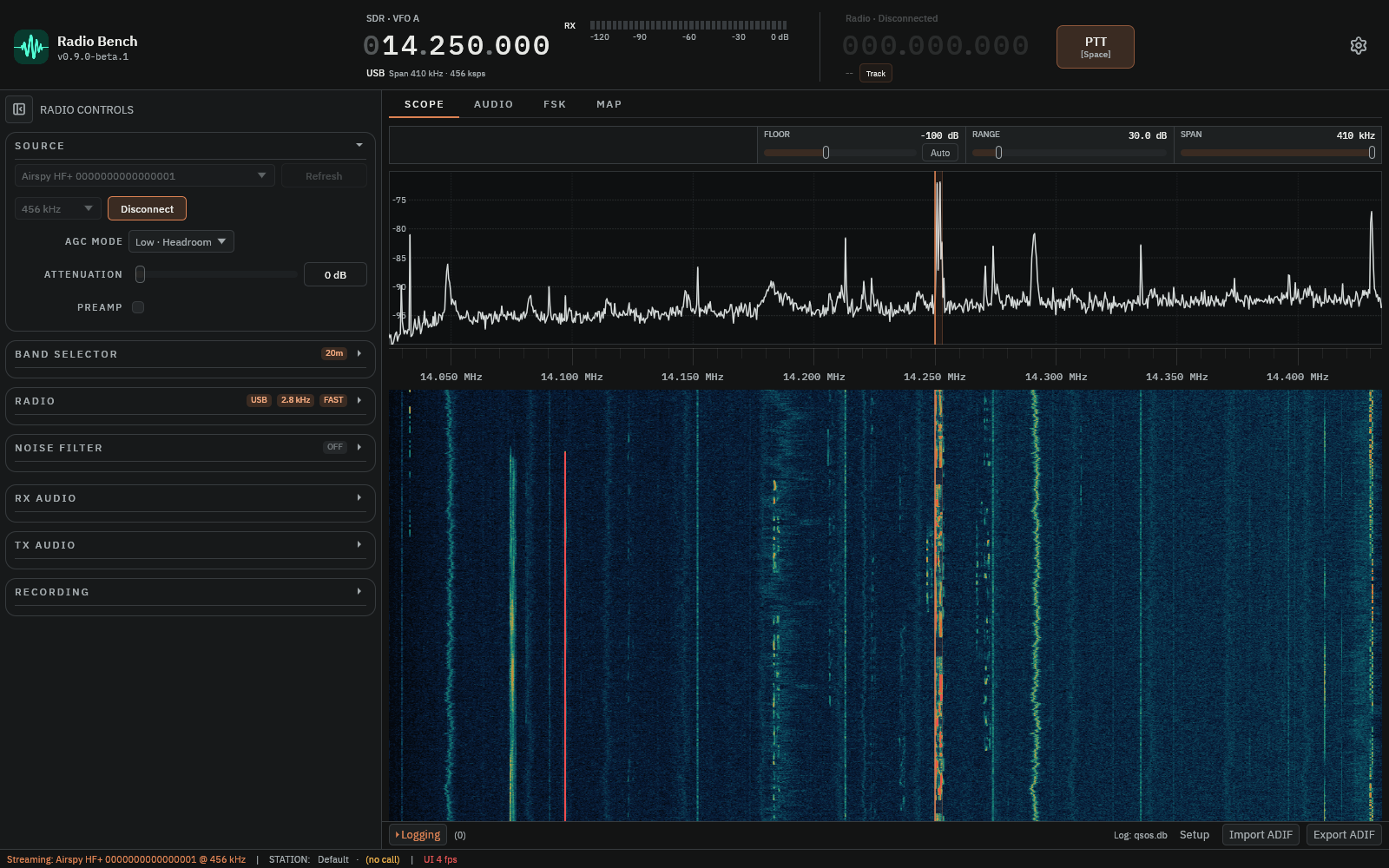The height and width of the screenshot is (868, 1389).
Task: Click the disconnected radio frequency 000.000.000
Action: [x=935, y=45]
